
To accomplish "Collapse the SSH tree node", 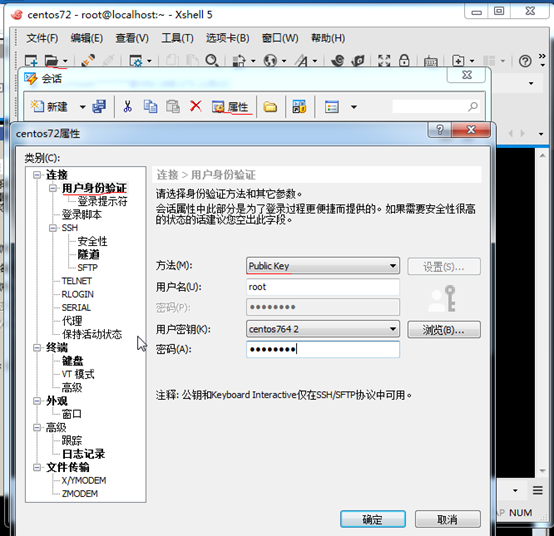I will click(x=53, y=228).
